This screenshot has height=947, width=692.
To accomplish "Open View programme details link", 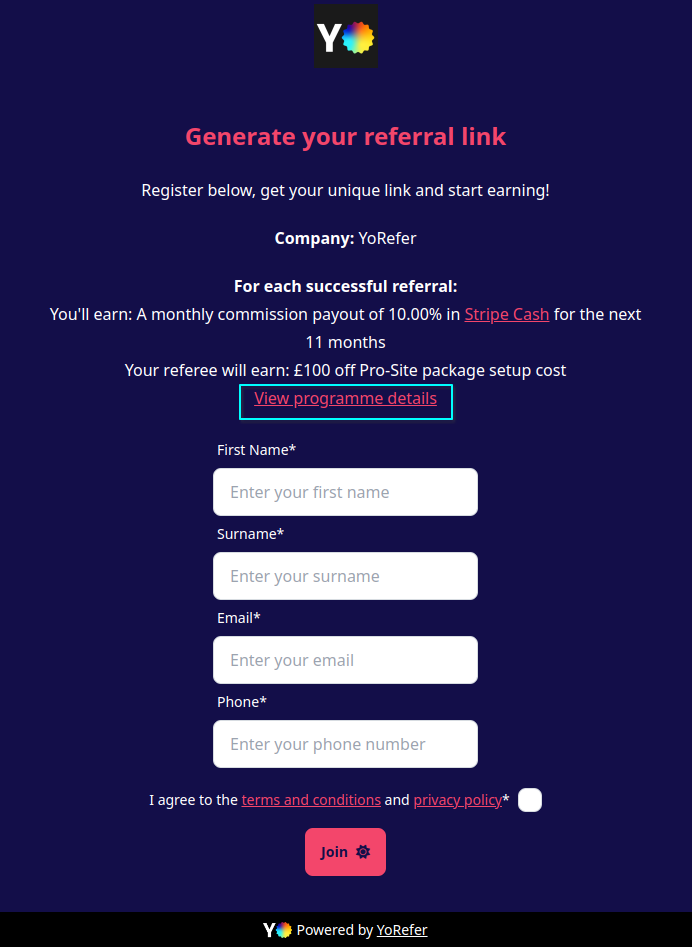I will tap(345, 398).
